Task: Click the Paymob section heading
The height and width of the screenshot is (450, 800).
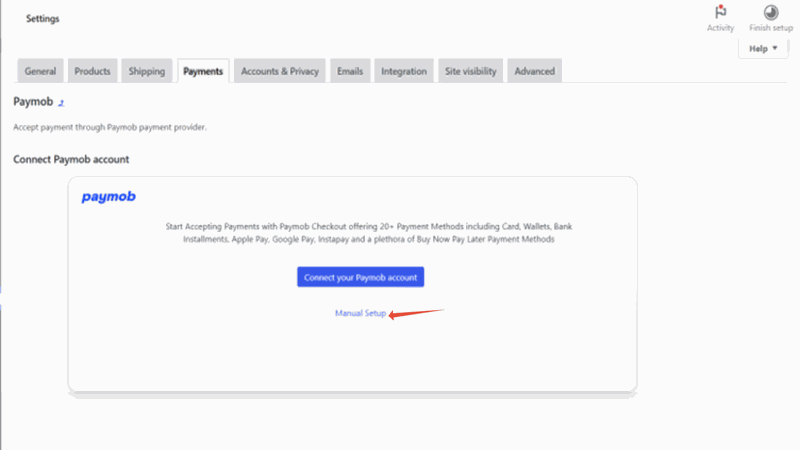Action: [33, 102]
